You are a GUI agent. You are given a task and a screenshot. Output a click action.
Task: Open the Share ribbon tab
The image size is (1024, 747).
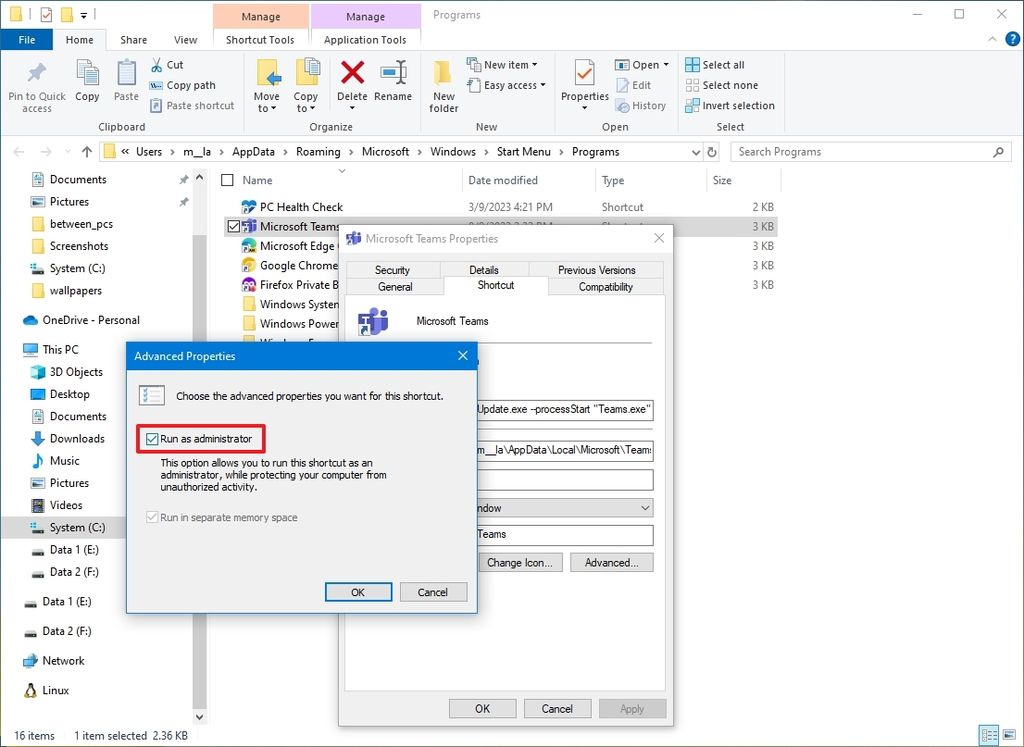(x=132, y=39)
